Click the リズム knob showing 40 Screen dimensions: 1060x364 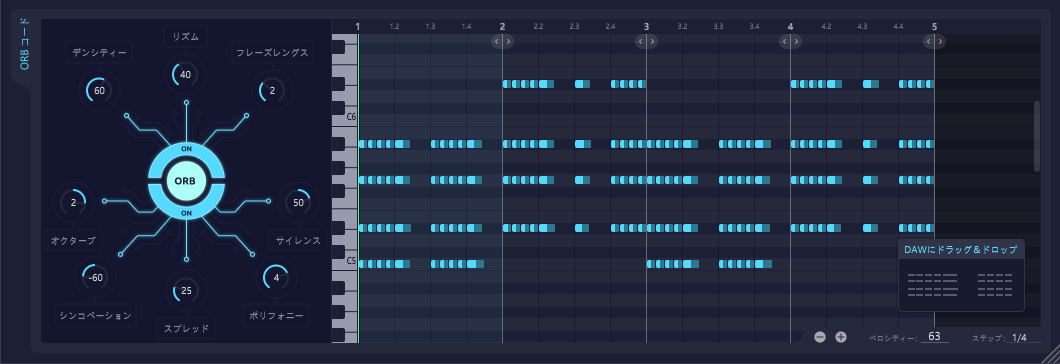(186, 75)
